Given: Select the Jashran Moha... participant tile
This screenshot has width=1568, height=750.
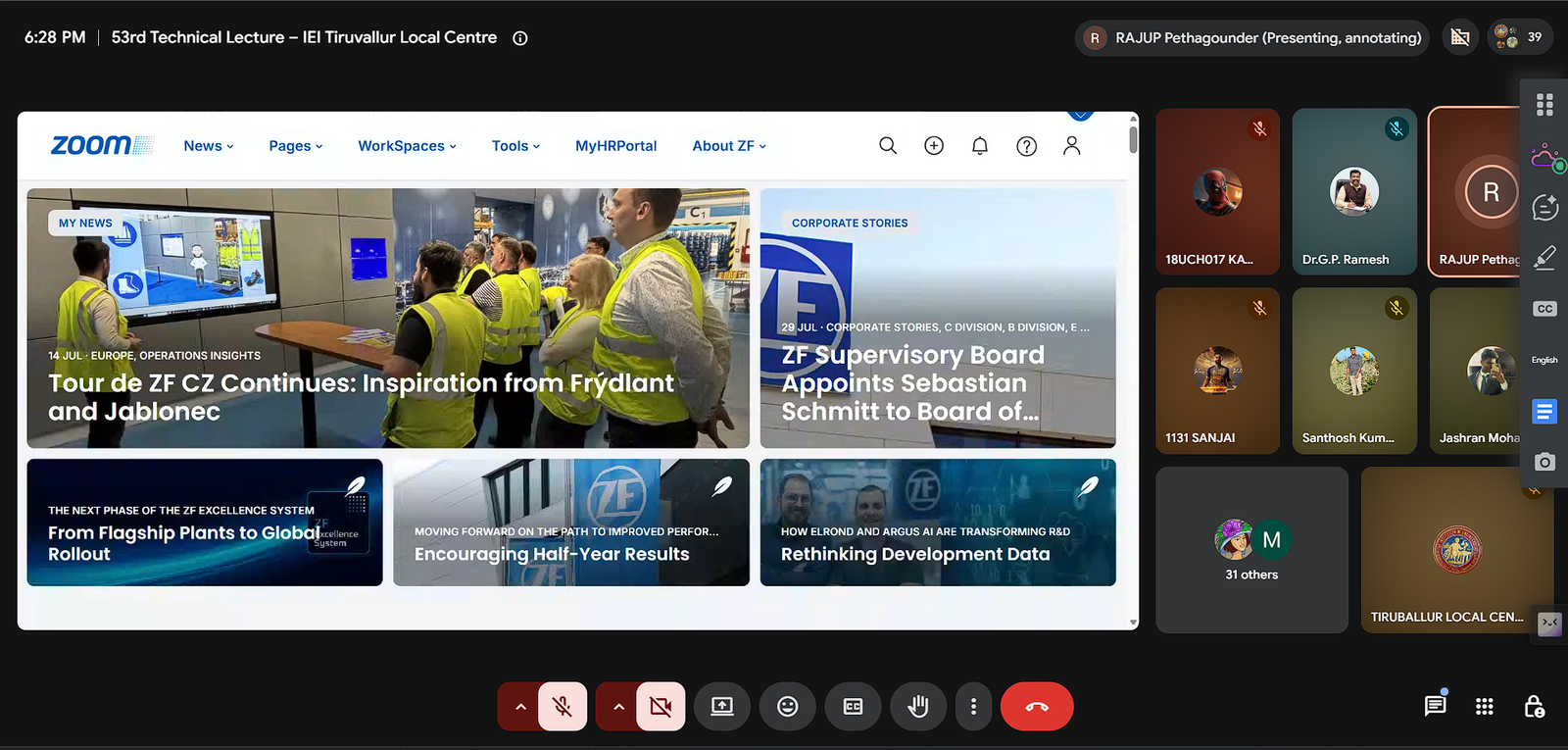Looking at the screenshot, I should (x=1476, y=371).
